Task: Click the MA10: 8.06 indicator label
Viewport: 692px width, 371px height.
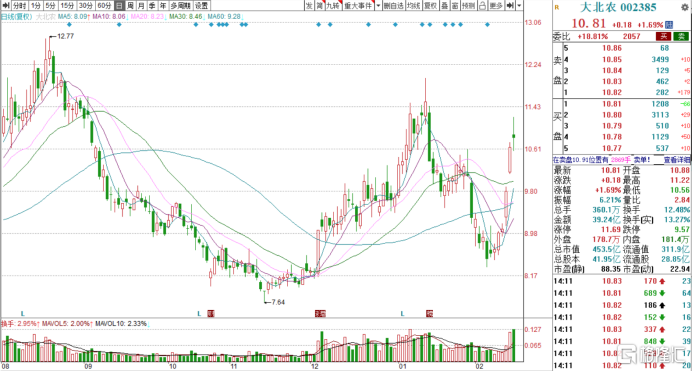Action: pyautogui.click(x=109, y=16)
